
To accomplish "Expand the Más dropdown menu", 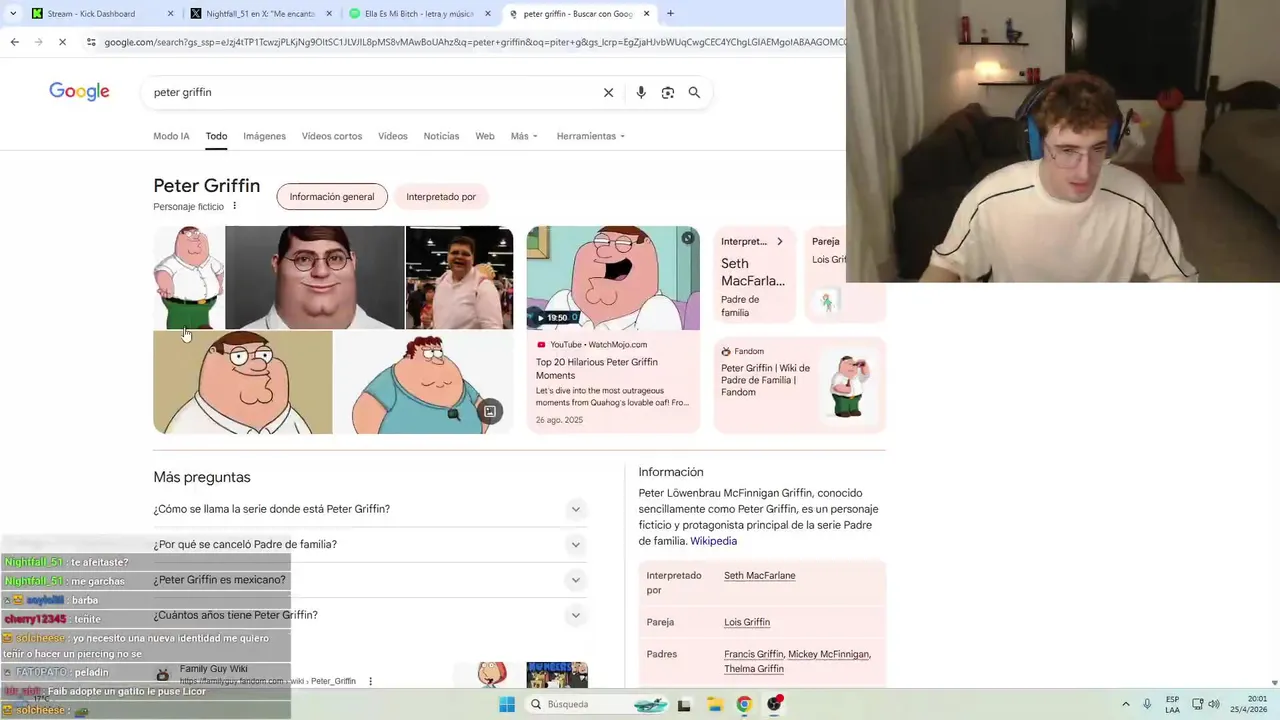I will (524, 136).
